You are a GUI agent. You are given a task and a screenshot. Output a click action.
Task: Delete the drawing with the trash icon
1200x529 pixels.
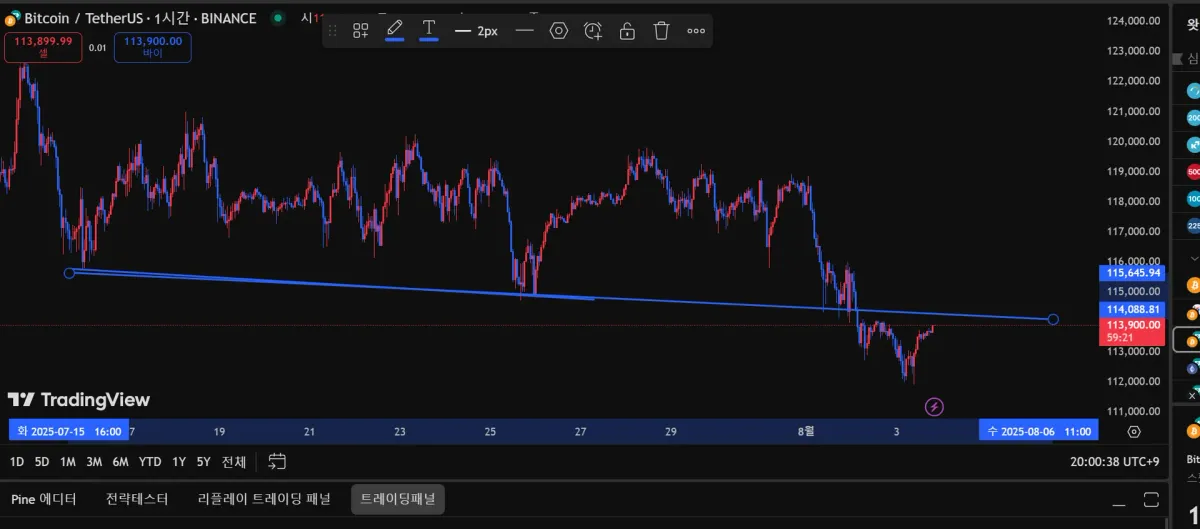click(x=661, y=31)
